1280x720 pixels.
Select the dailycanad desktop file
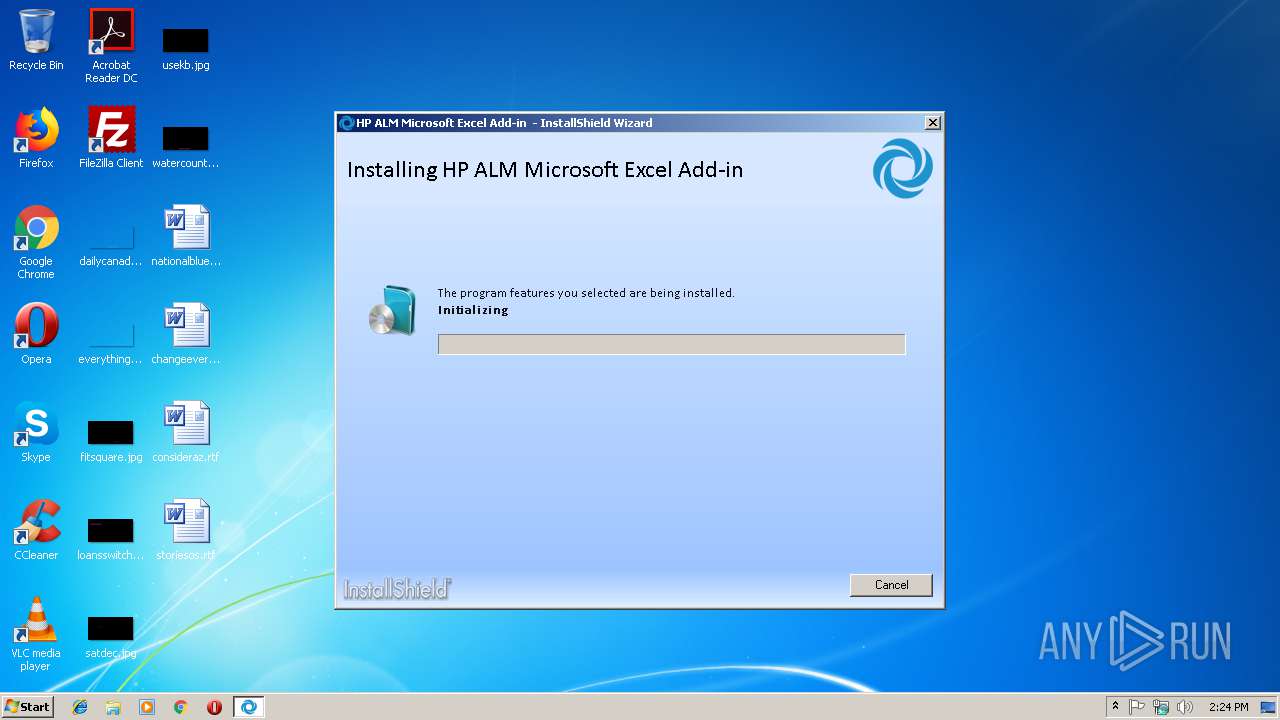111,244
